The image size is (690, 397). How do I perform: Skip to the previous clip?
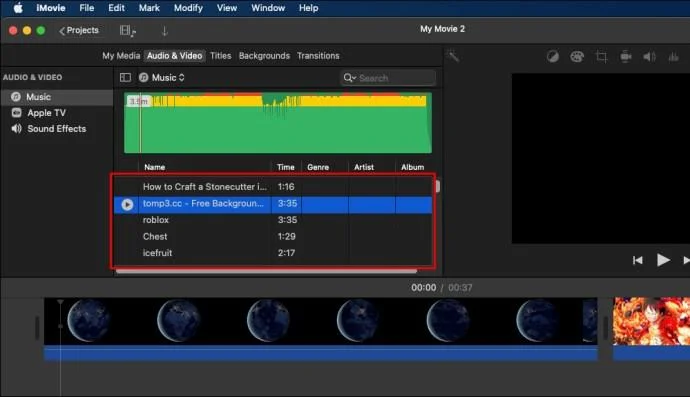[x=638, y=261]
